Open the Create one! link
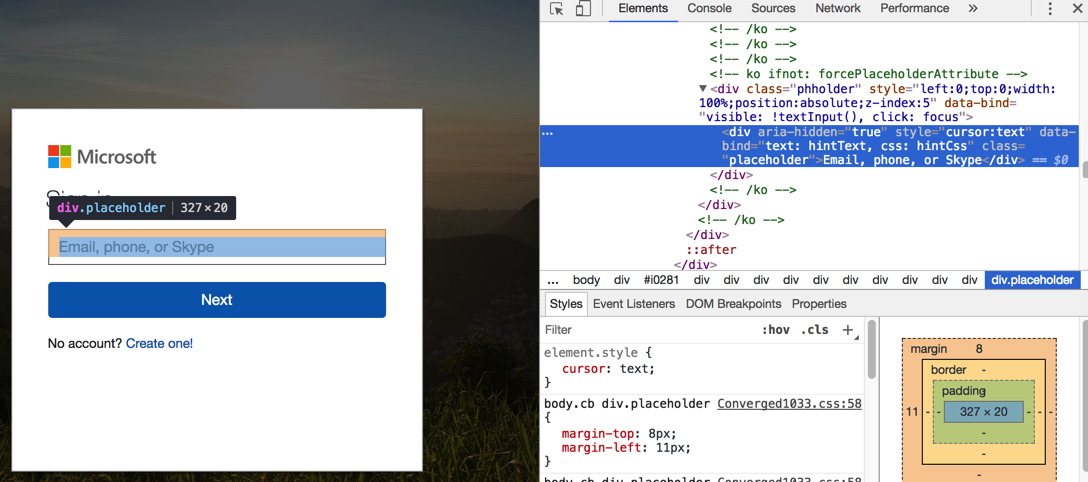This screenshot has width=1088, height=482. point(160,343)
